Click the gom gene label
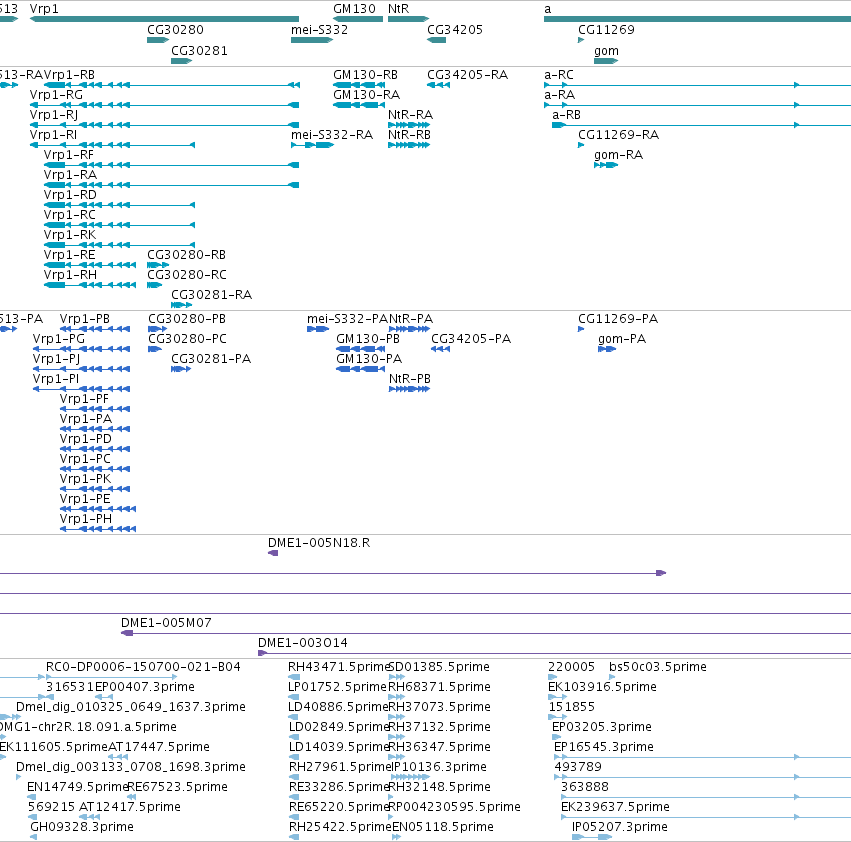Viewport: 851px width, 842px height. pos(606,50)
